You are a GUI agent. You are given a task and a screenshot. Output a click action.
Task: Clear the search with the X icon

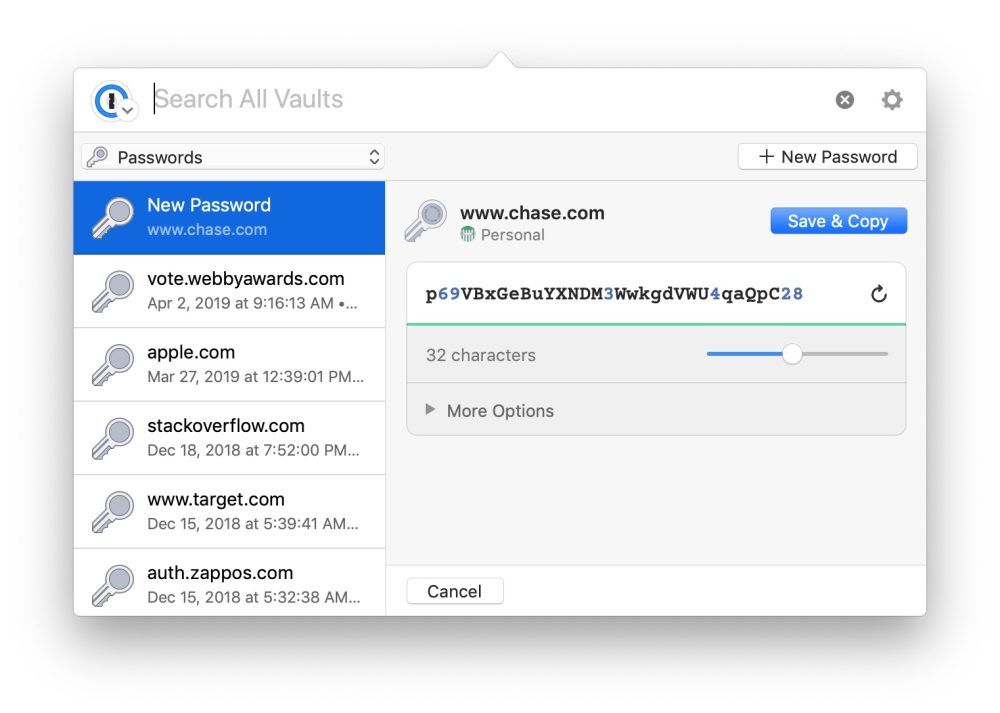coord(844,99)
